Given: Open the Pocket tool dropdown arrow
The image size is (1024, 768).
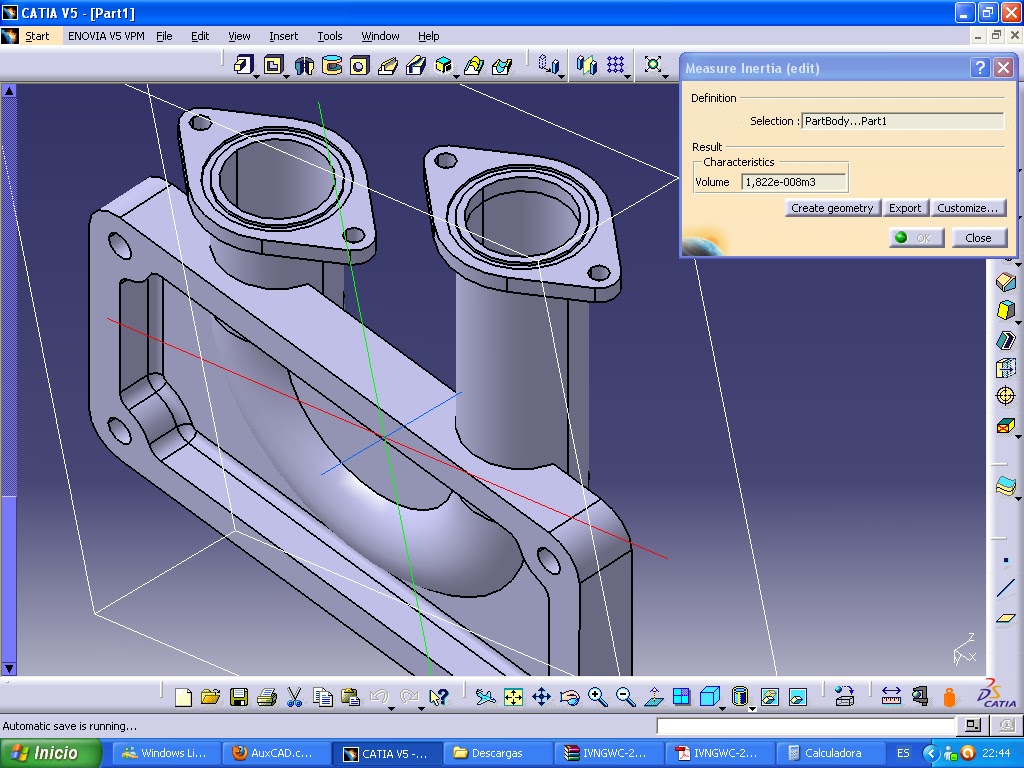Looking at the screenshot, I should pyautogui.click(x=287, y=76).
